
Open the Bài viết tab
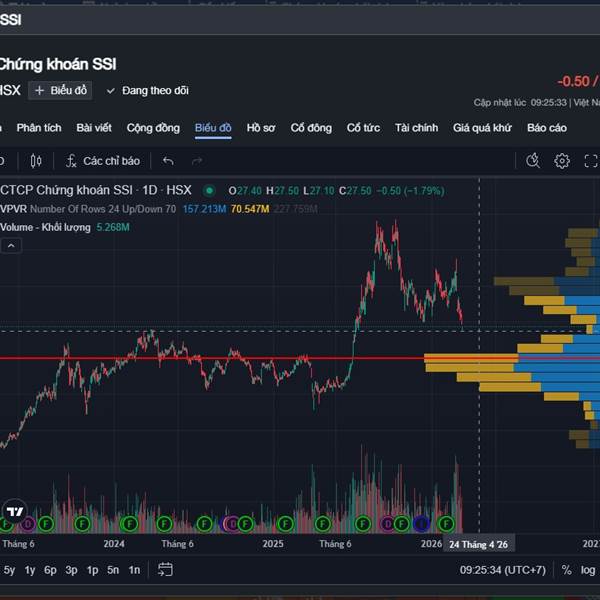pyautogui.click(x=94, y=128)
